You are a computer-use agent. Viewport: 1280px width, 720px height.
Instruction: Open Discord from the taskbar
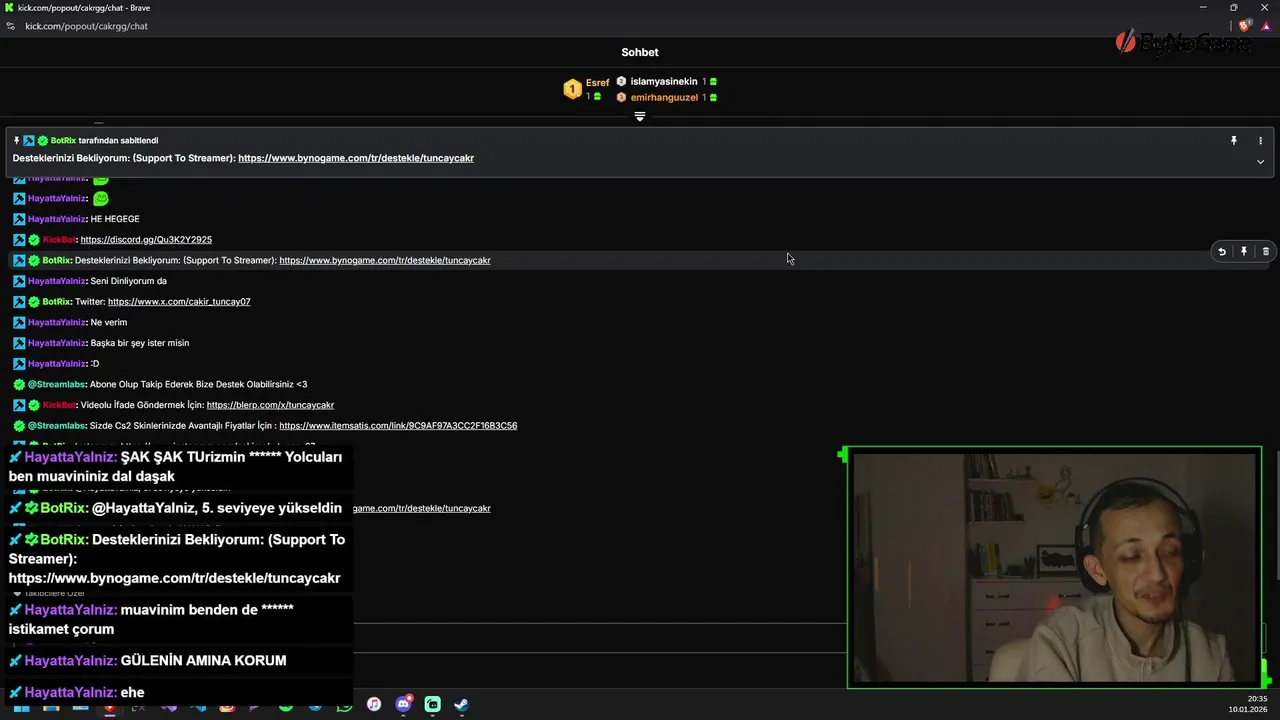point(403,705)
